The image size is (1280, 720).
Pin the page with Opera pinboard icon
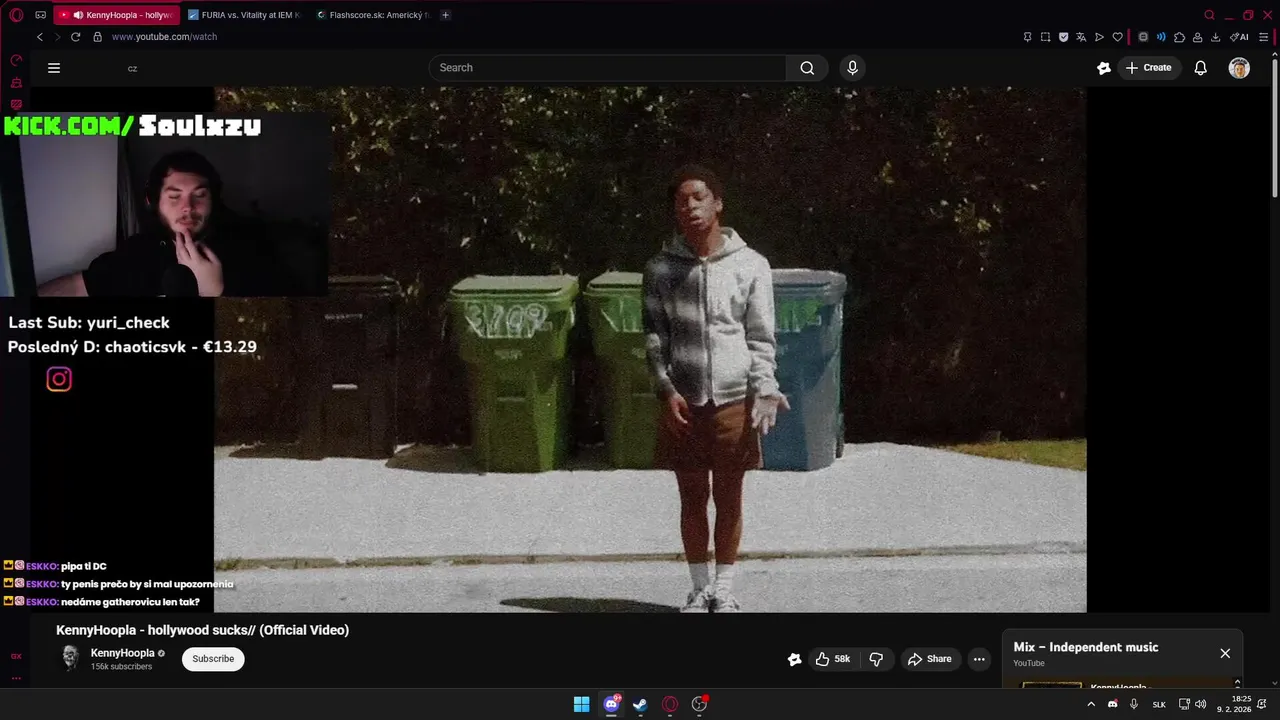click(x=1027, y=37)
